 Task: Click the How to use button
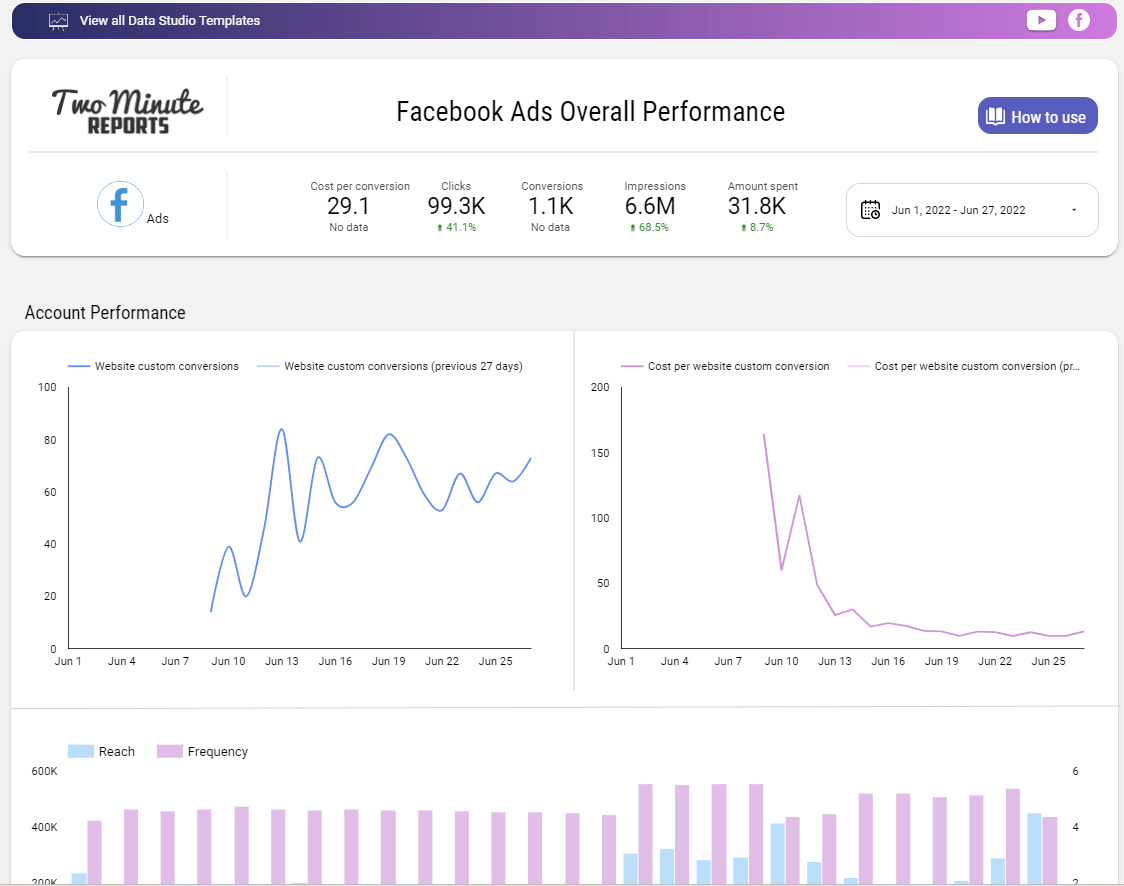click(1037, 116)
